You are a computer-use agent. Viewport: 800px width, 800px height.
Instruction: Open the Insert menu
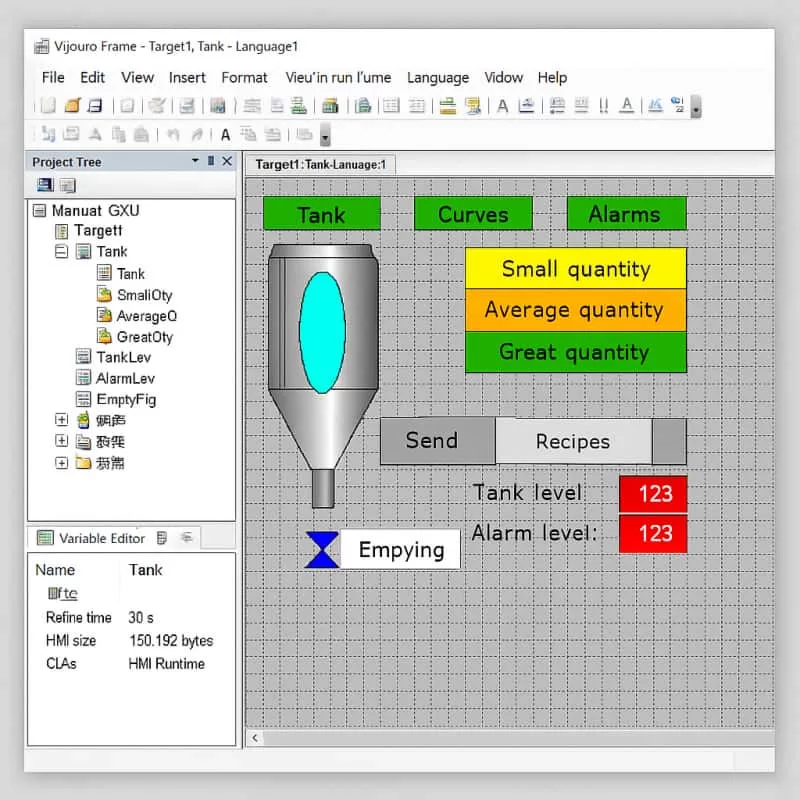tap(187, 78)
